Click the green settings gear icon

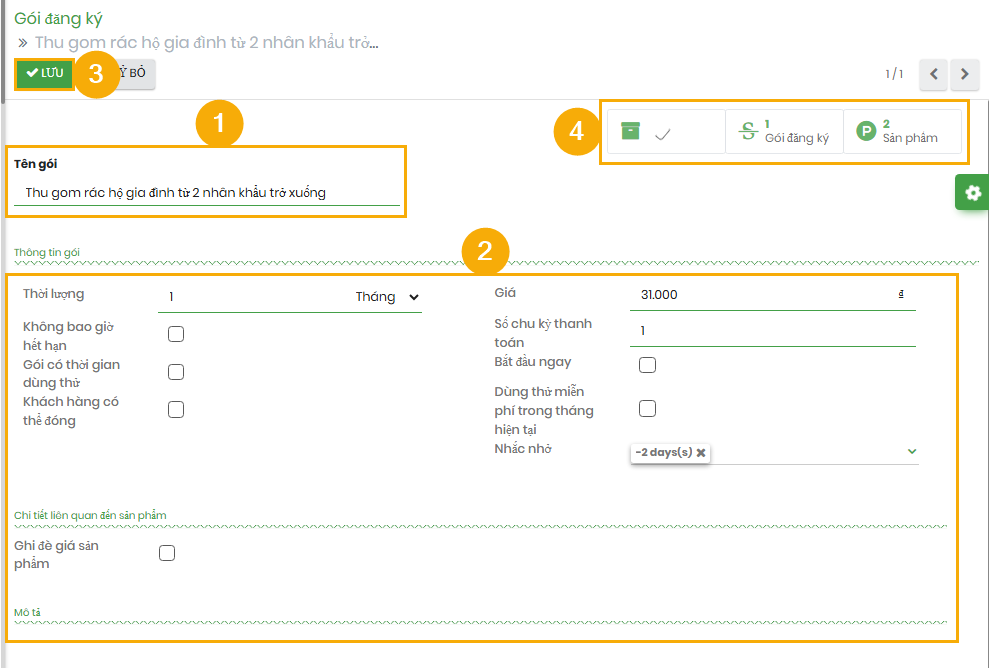click(972, 192)
